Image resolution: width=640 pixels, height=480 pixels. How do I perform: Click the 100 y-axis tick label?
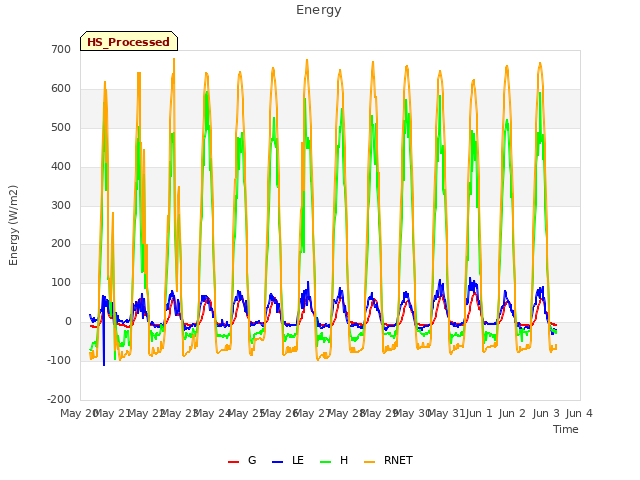point(61,282)
